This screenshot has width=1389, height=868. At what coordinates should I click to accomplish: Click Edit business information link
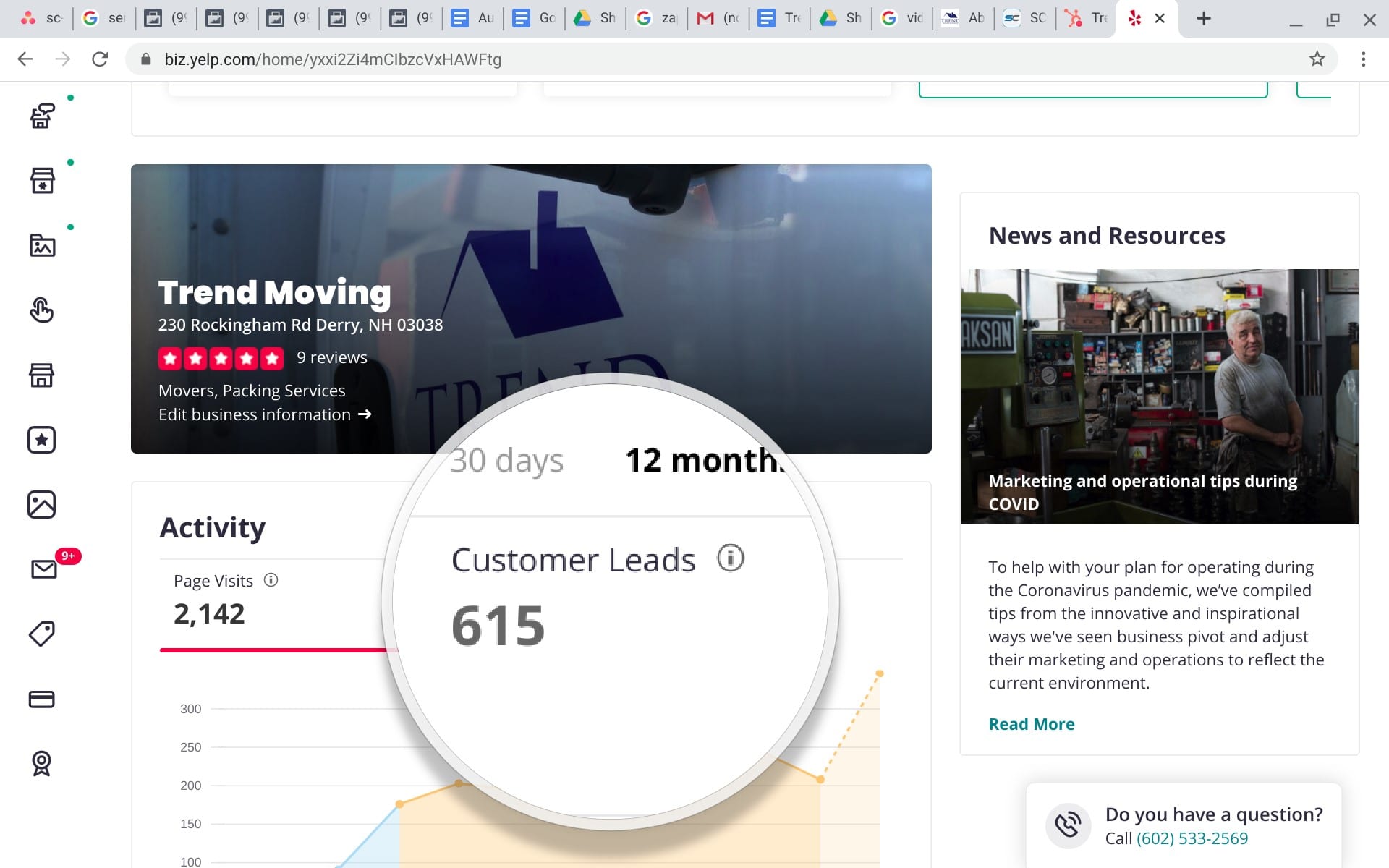tap(265, 414)
